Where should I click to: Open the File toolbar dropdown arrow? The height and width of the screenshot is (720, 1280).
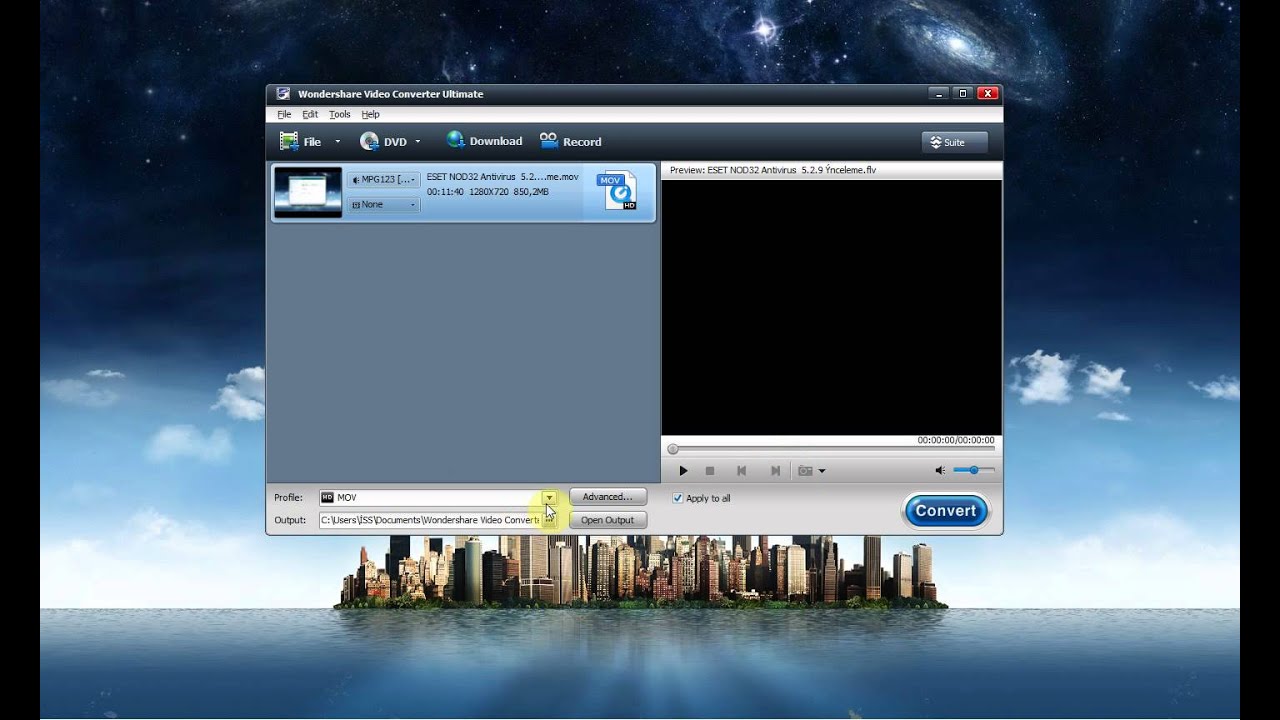click(x=337, y=141)
